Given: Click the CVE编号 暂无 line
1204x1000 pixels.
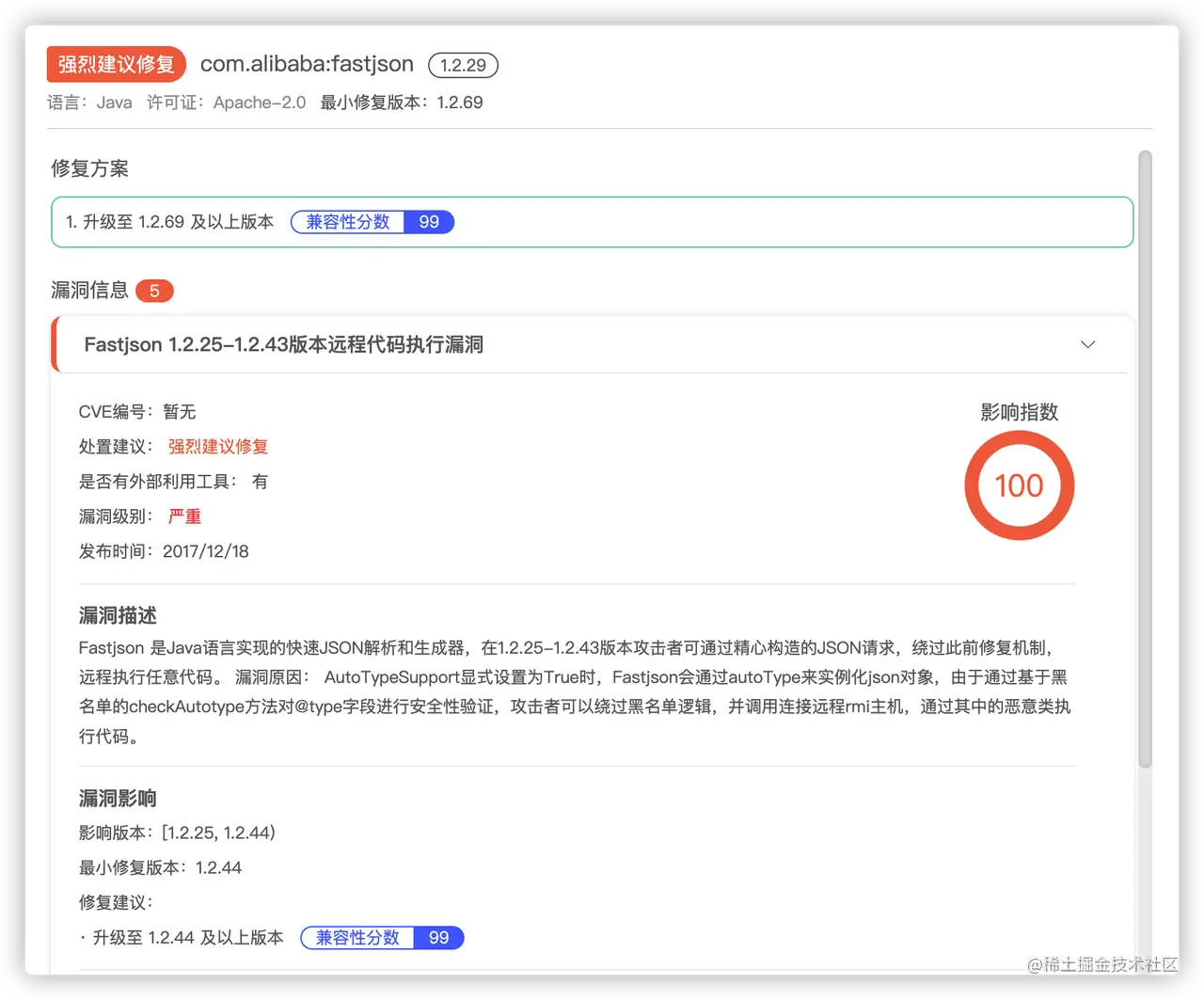Looking at the screenshot, I should click(137, 412).
